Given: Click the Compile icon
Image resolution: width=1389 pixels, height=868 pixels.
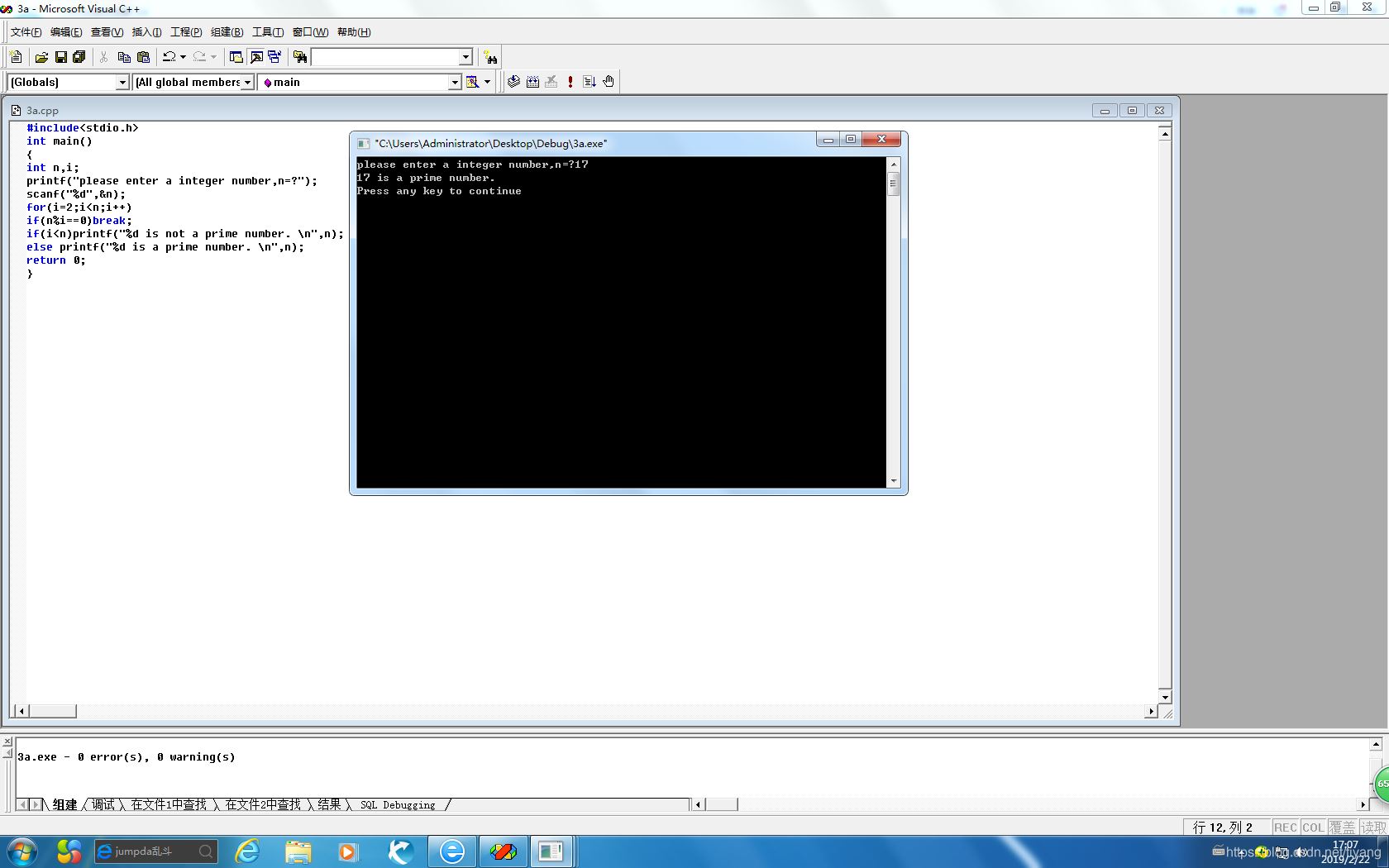Looking at the screenshot, I should click(x=513, y=82).
